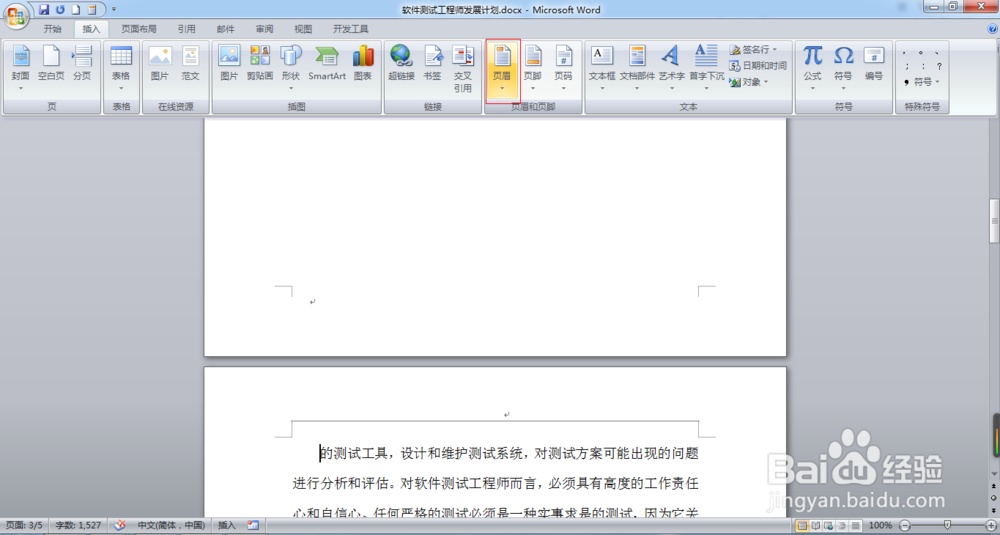Image resolution: width=1000 pixels, height=535 pixels.
Task: Open the 开发工具 ribbon tab
Action: (x=350, y=29)
